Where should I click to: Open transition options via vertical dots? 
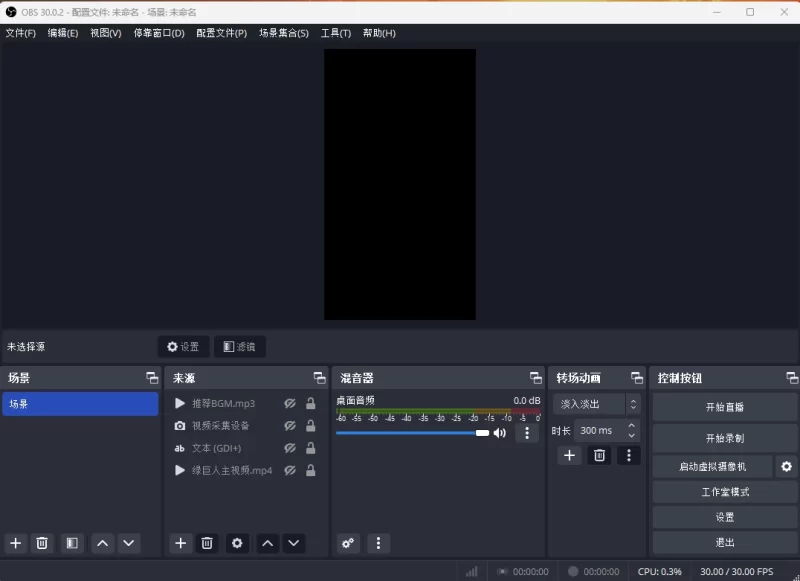(x=628, y=455)
